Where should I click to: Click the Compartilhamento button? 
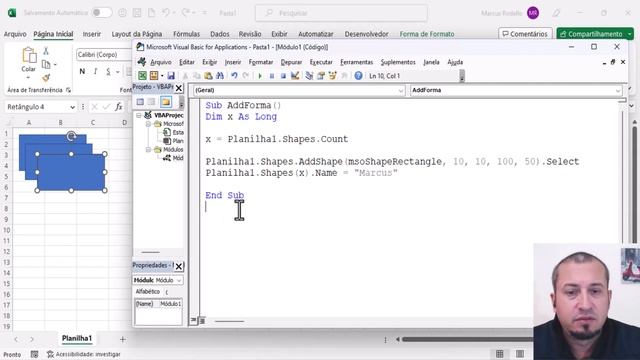pos(591,34)
